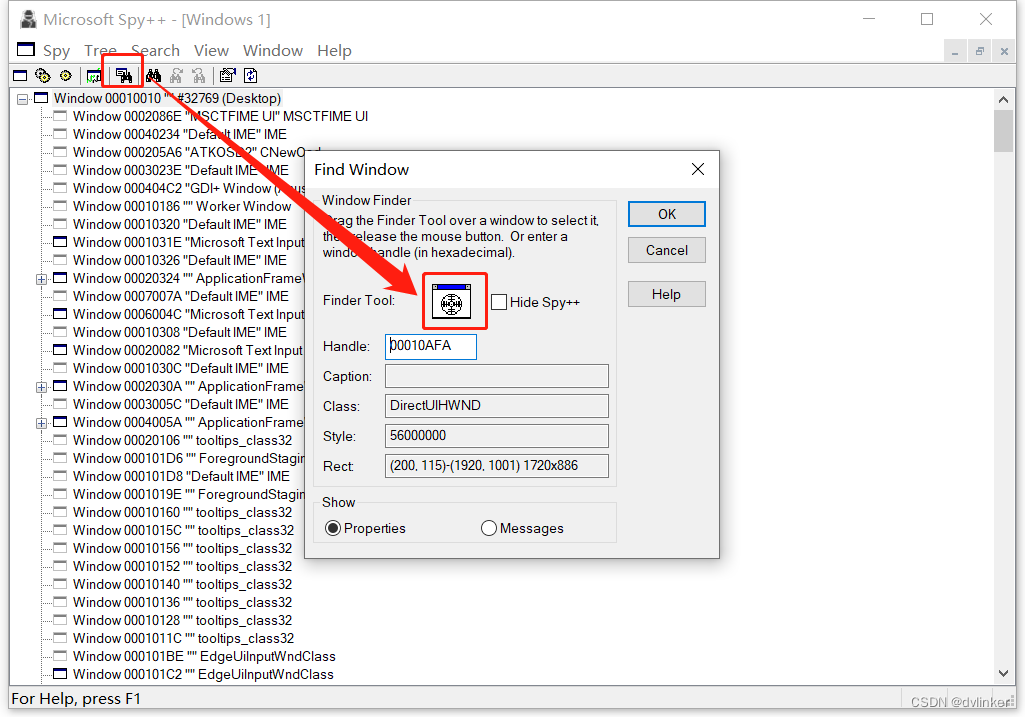Select Window 0001015C tooltips_class32 row
Screen dimensions: 1025x717
(184, 530)
